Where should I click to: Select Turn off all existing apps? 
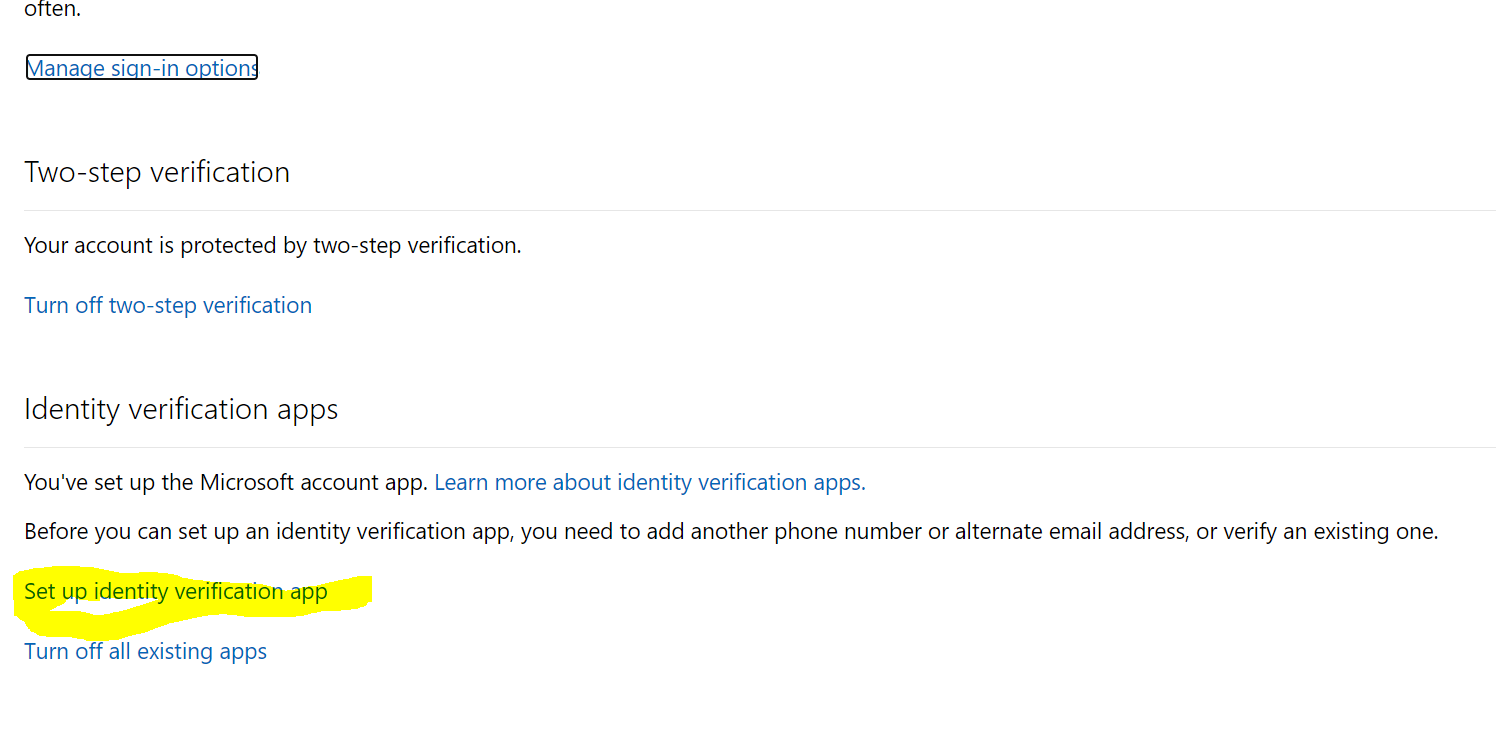click(145, 651)
